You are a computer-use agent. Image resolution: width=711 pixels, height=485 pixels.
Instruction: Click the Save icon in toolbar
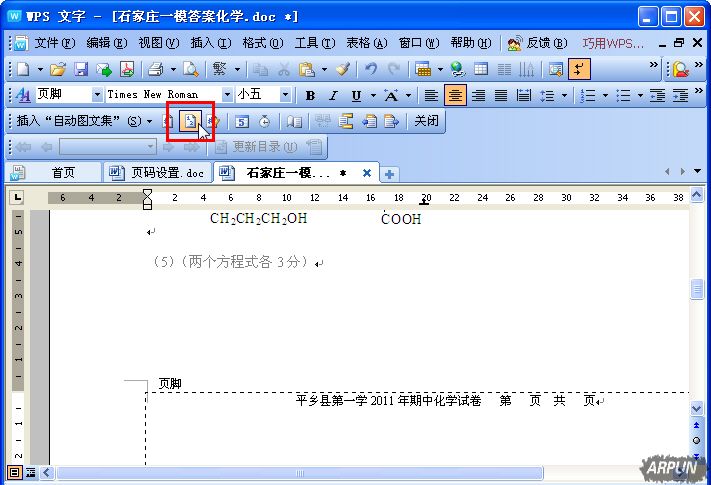coord(81,69)
